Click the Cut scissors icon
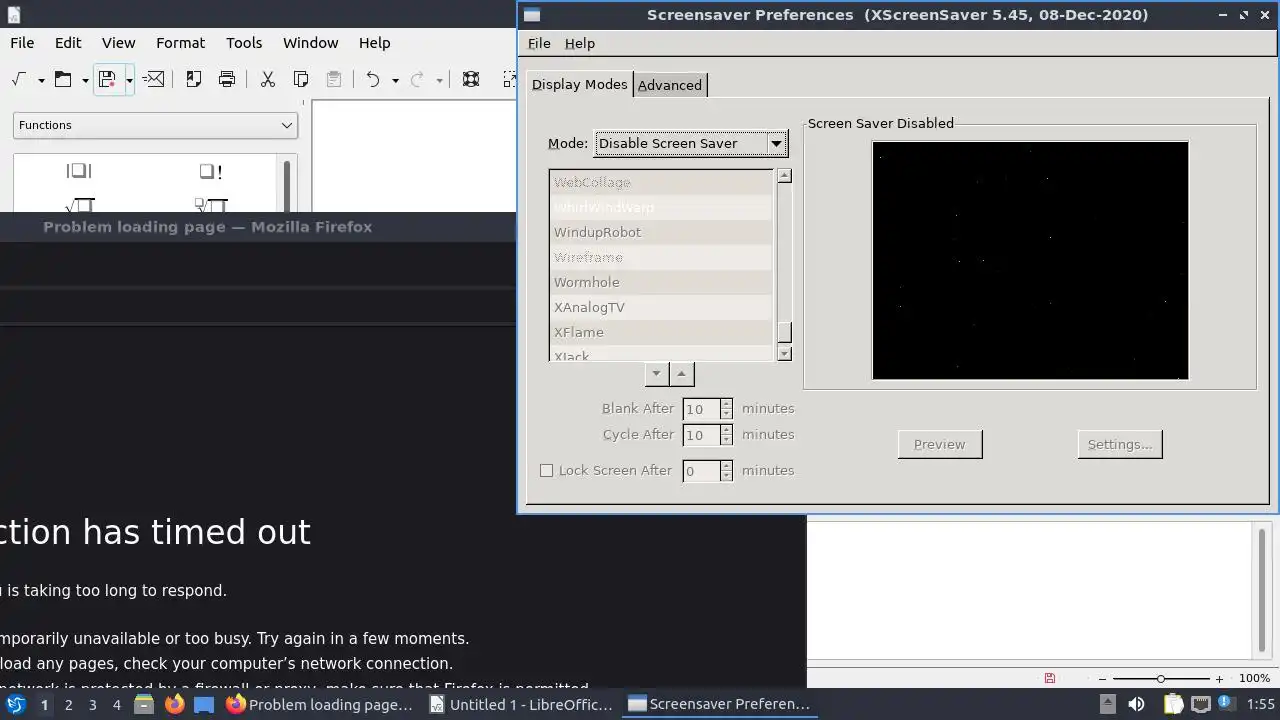 267,80
